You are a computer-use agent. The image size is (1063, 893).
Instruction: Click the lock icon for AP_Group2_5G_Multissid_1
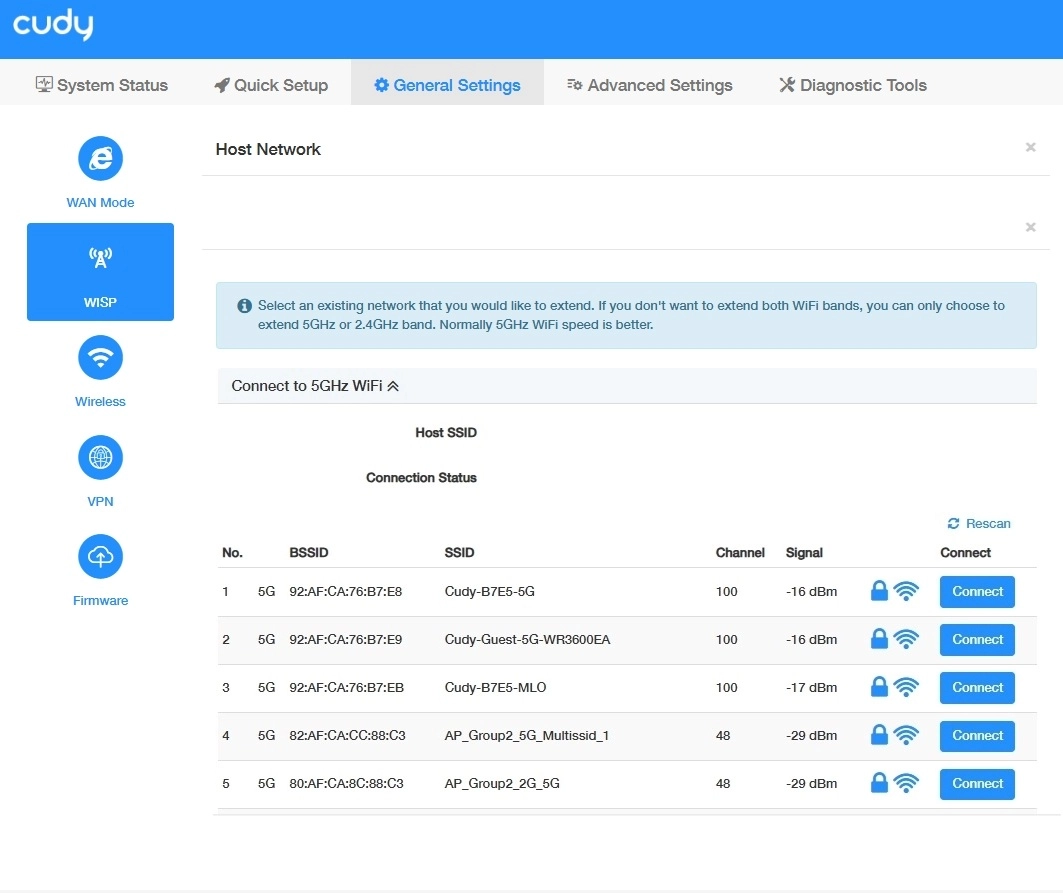point(879,736)
